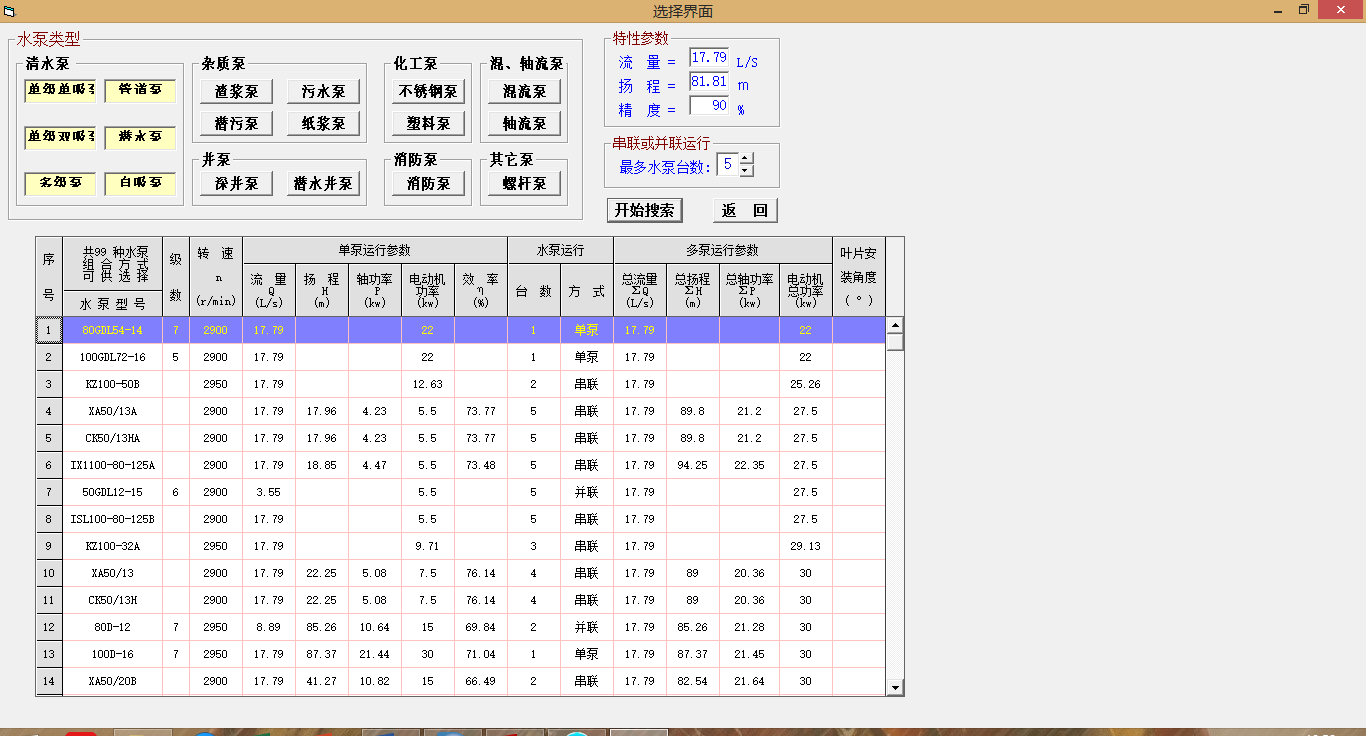Edit the 精度 precision field
This screenshot has width=1366, height=736.
coord(709,105)
